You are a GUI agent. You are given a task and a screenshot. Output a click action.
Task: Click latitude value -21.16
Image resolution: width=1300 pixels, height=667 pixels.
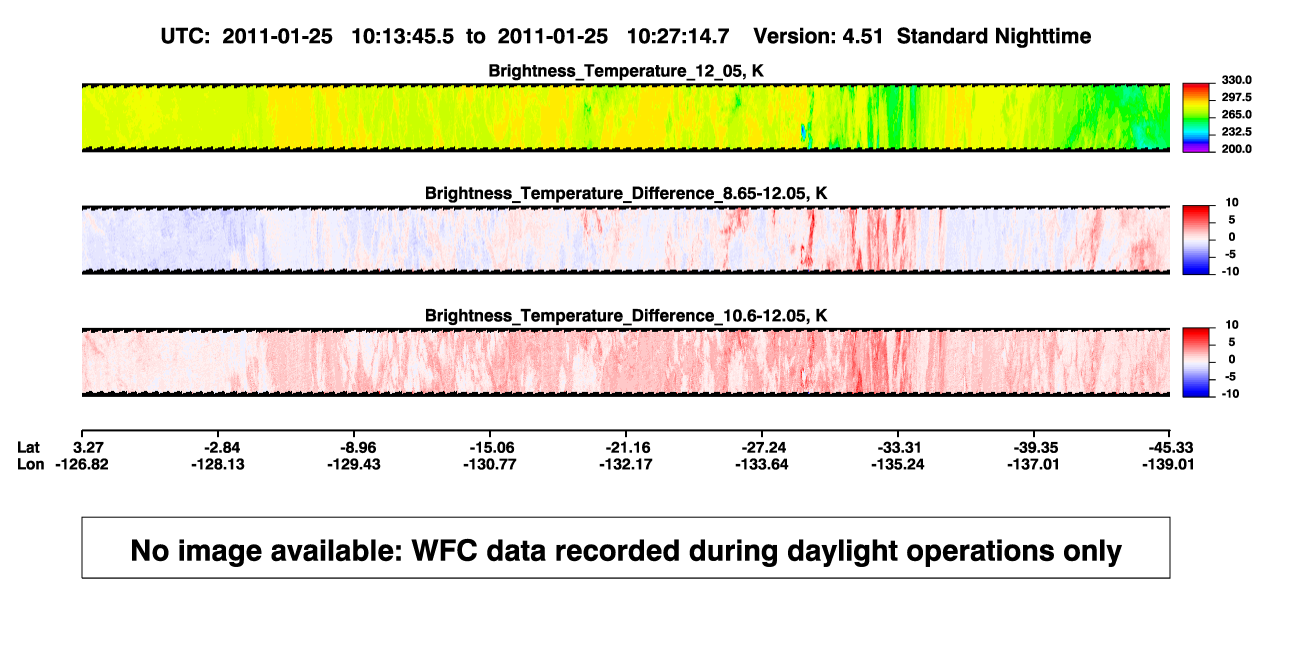(626, 447)
